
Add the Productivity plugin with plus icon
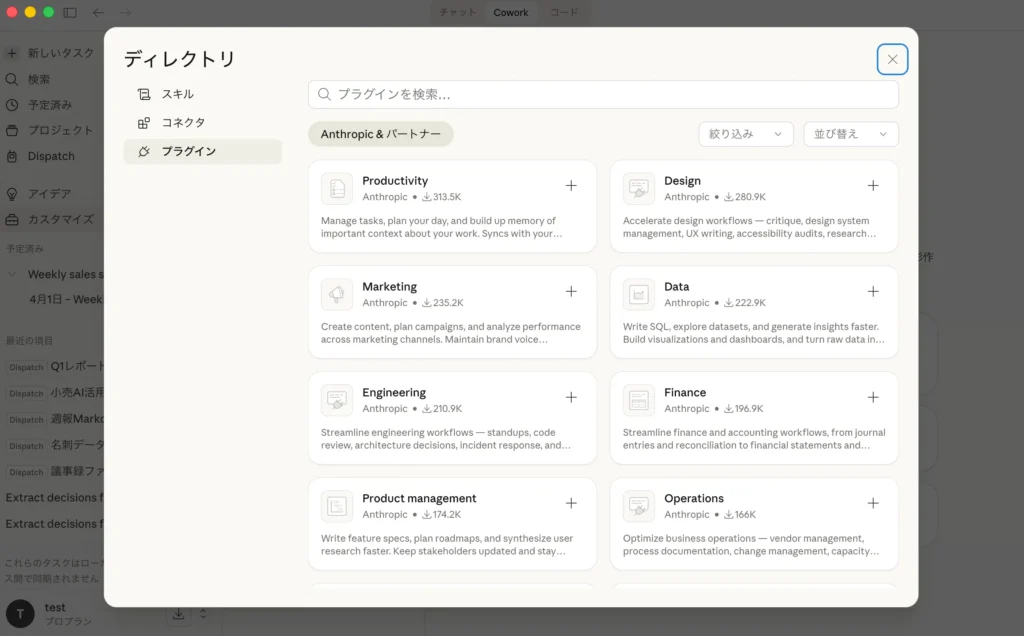[x=571, y=186]
